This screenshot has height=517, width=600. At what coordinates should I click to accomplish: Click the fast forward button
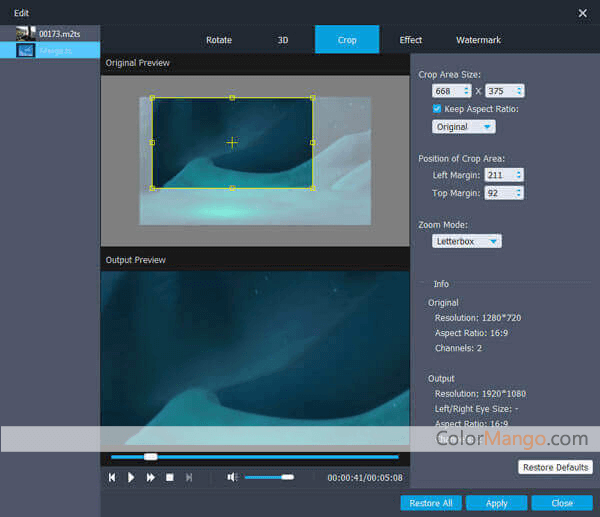click(x=150, y=477)
